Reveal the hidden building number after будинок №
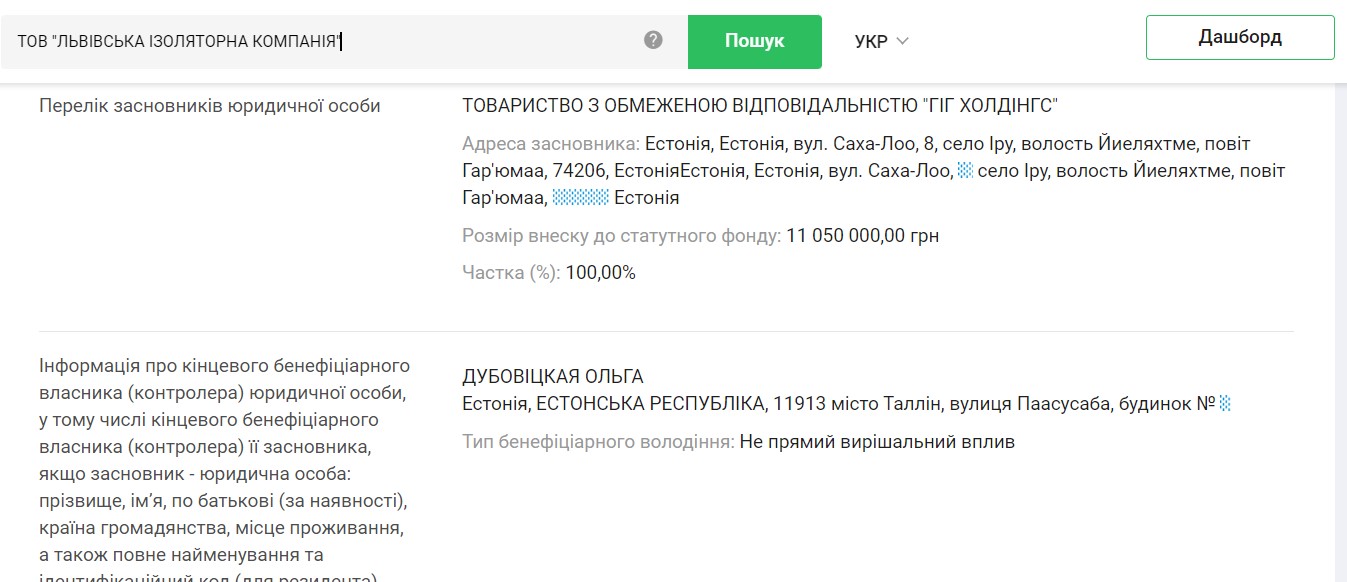 point(1225,404)
